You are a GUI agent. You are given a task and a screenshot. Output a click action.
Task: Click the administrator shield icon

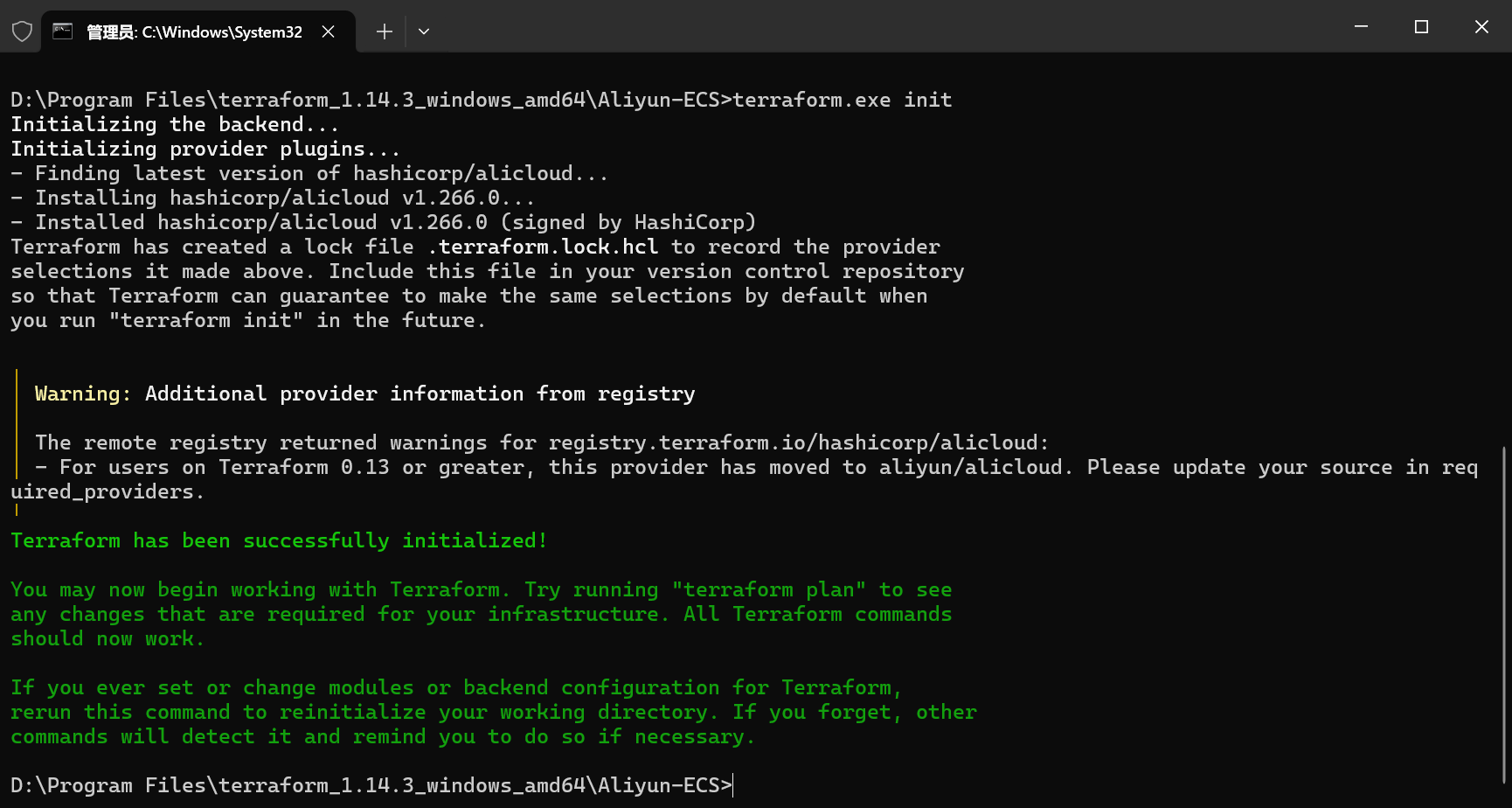(x=22, y=31)
